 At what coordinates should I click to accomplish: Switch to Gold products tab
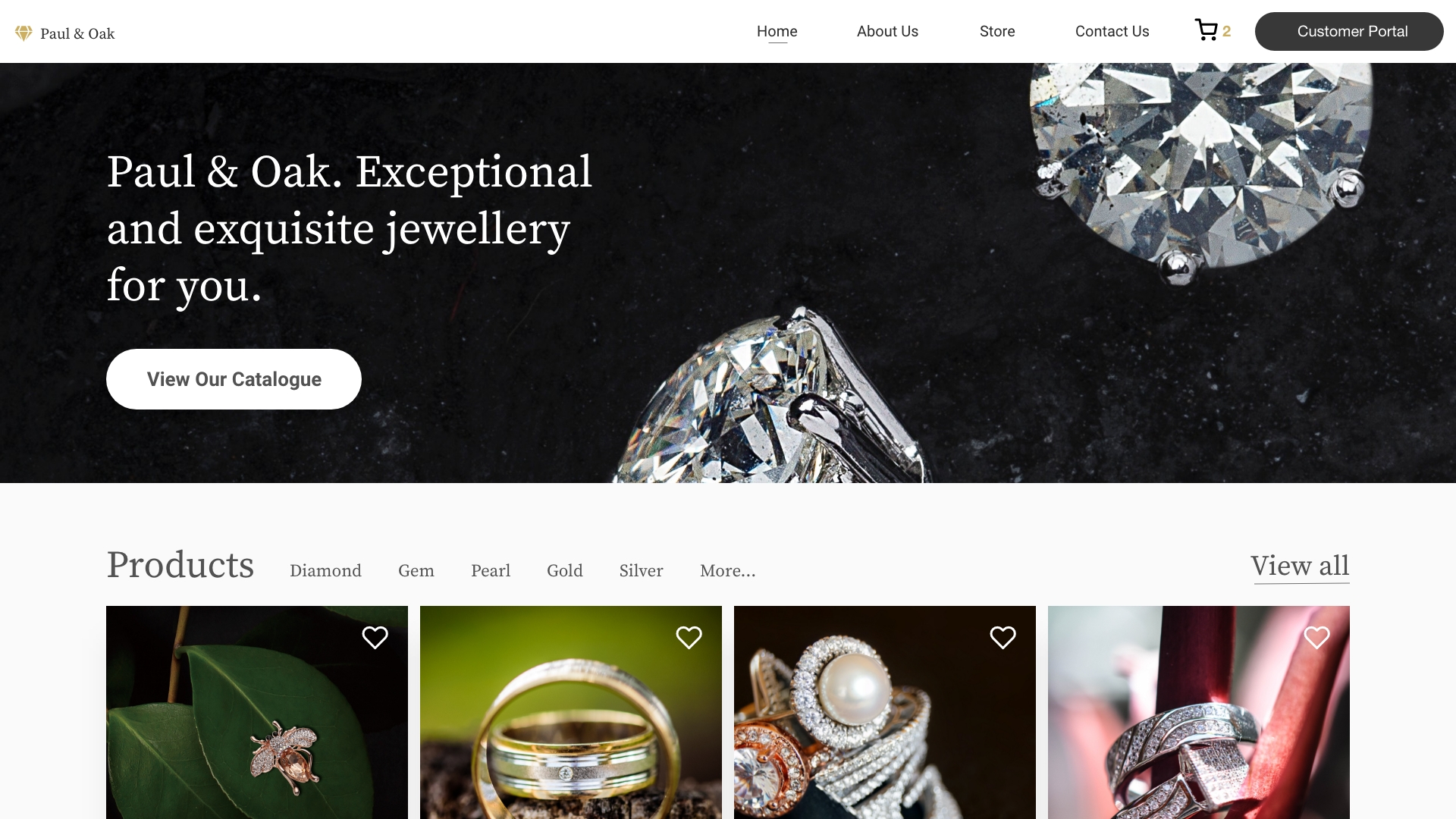coord(564,570)
